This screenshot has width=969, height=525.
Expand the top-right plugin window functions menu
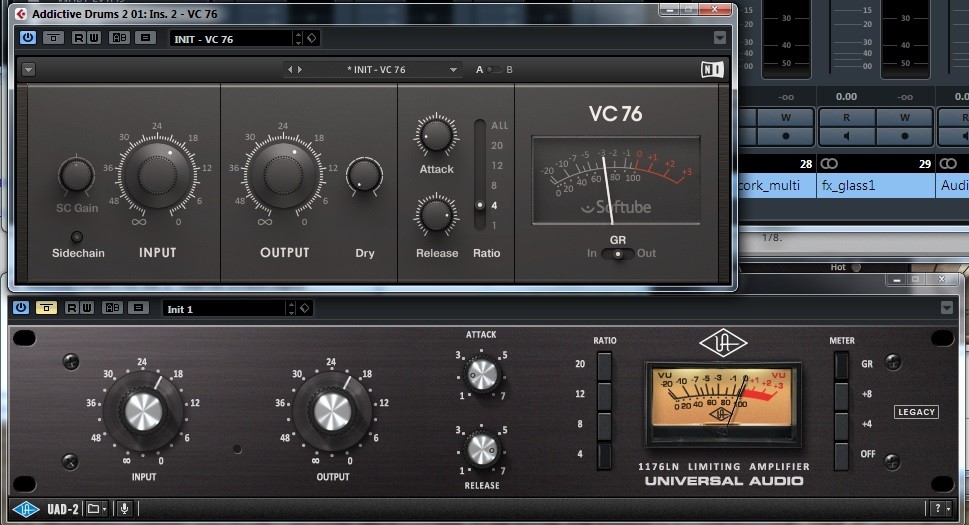(x=720, y=38)
